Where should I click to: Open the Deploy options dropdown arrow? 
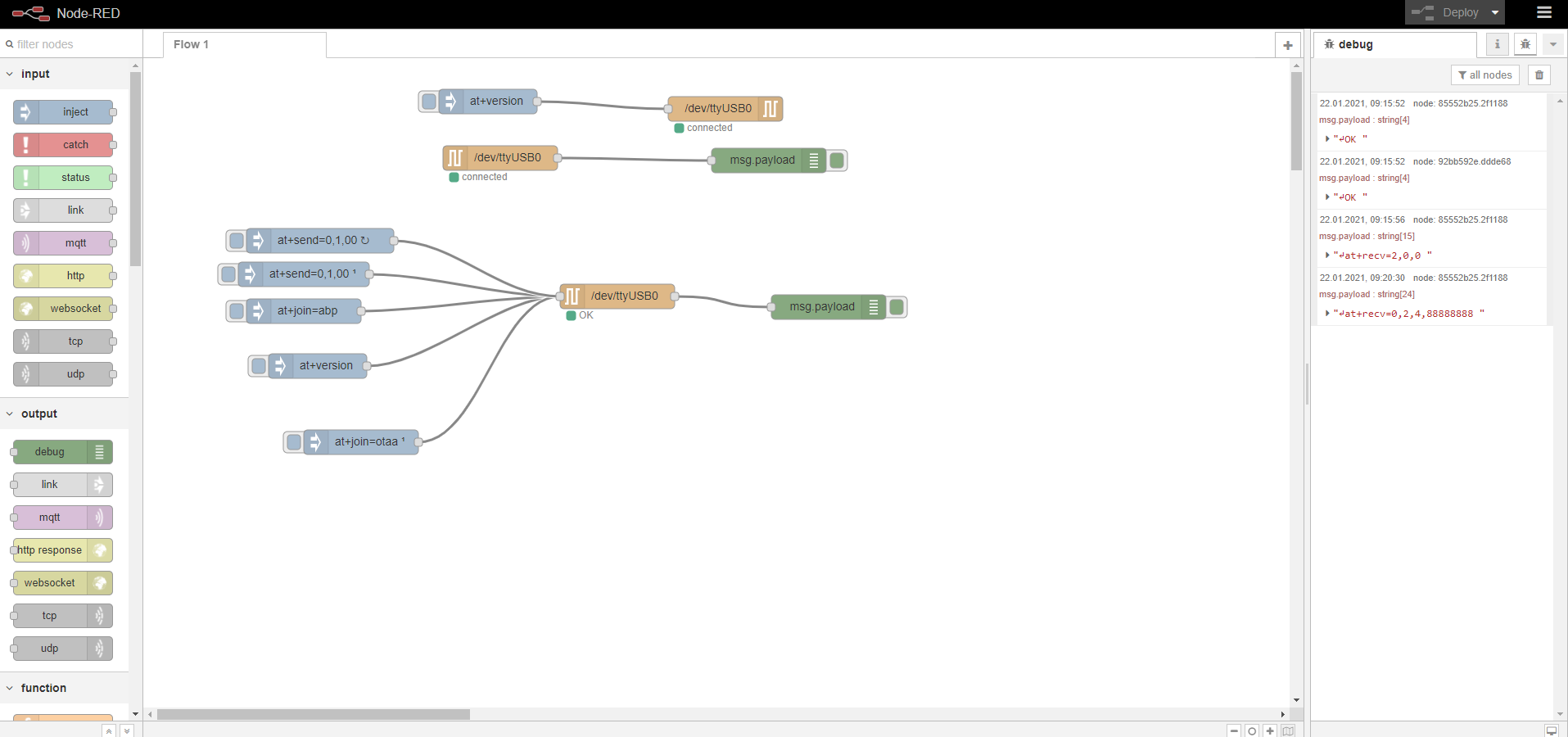click(1495, 12)
